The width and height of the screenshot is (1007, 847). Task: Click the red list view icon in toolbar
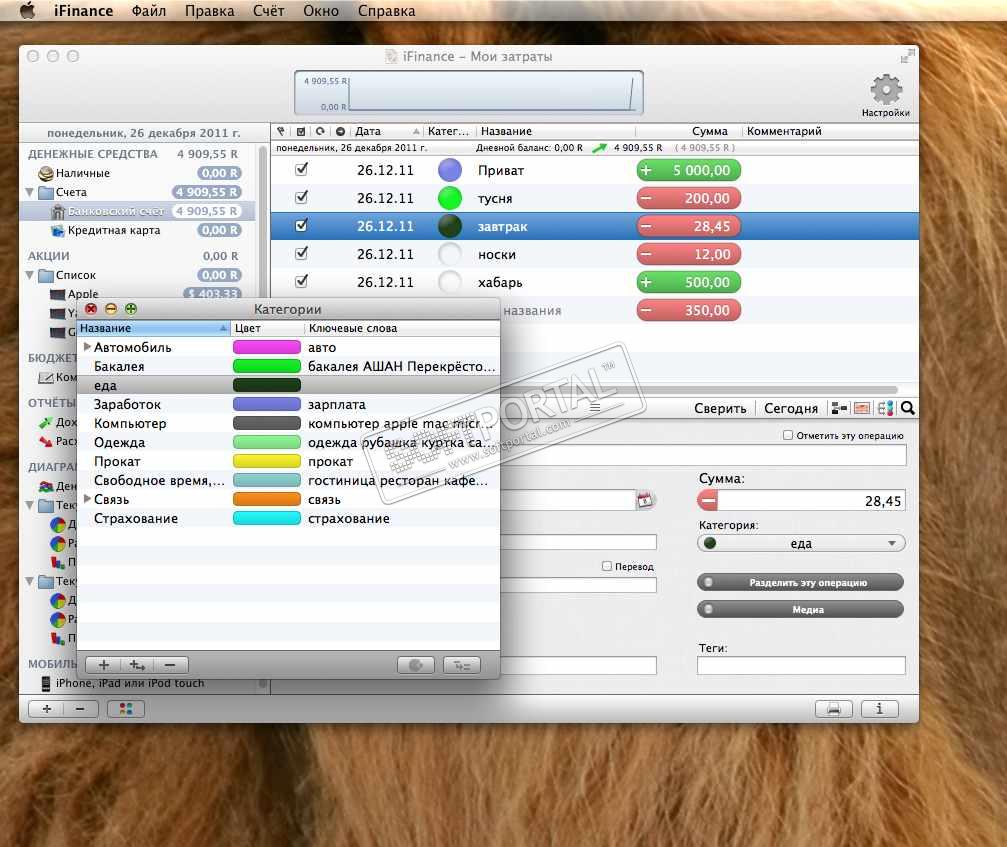[862, 408]
